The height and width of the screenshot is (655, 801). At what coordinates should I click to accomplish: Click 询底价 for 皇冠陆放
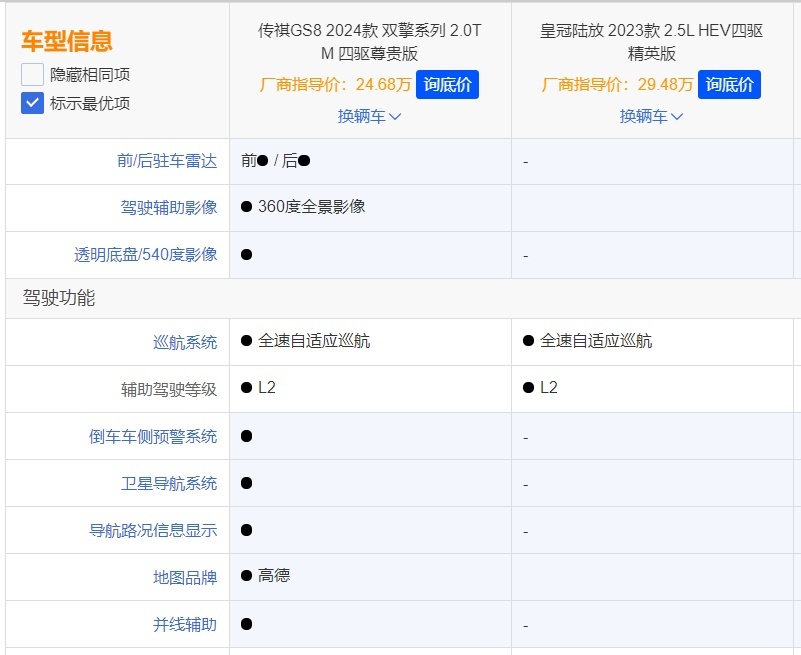click(729, 84)
